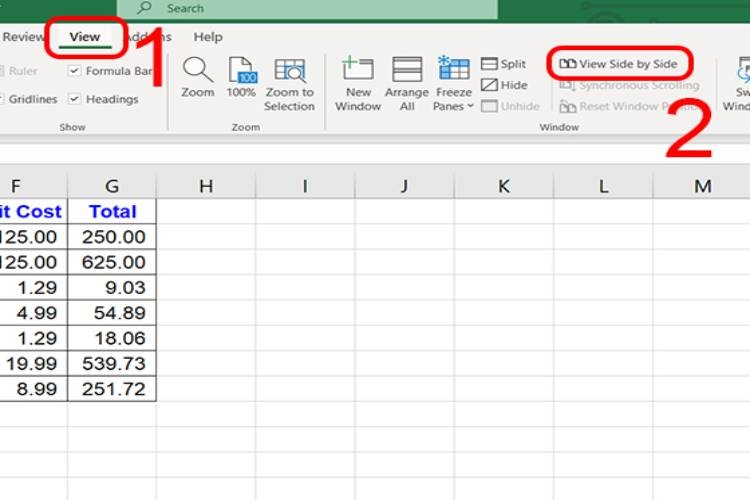The width and height of the screenshot is (750, 500).
Task: Select column L header
Action: 603,186
